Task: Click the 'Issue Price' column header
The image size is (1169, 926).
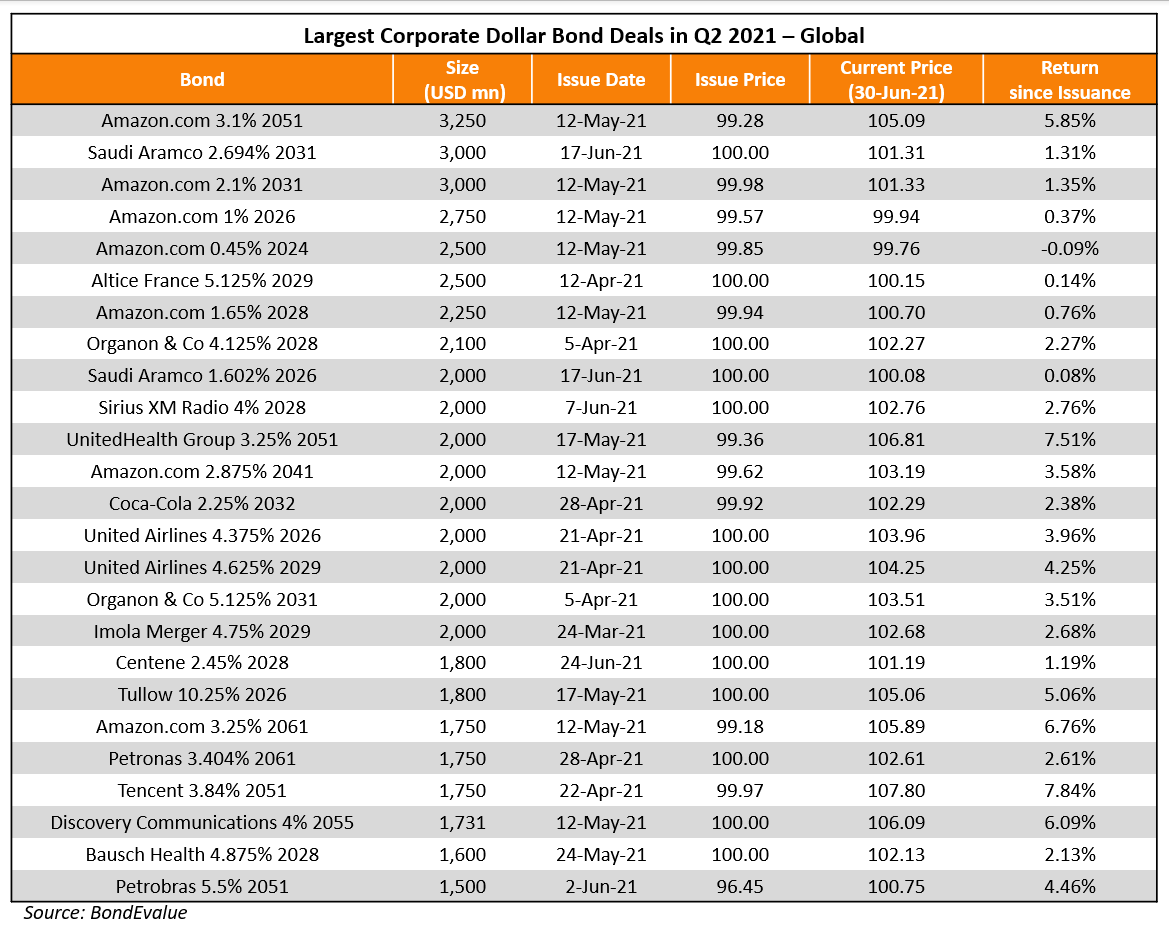Action: coord(740,80)
